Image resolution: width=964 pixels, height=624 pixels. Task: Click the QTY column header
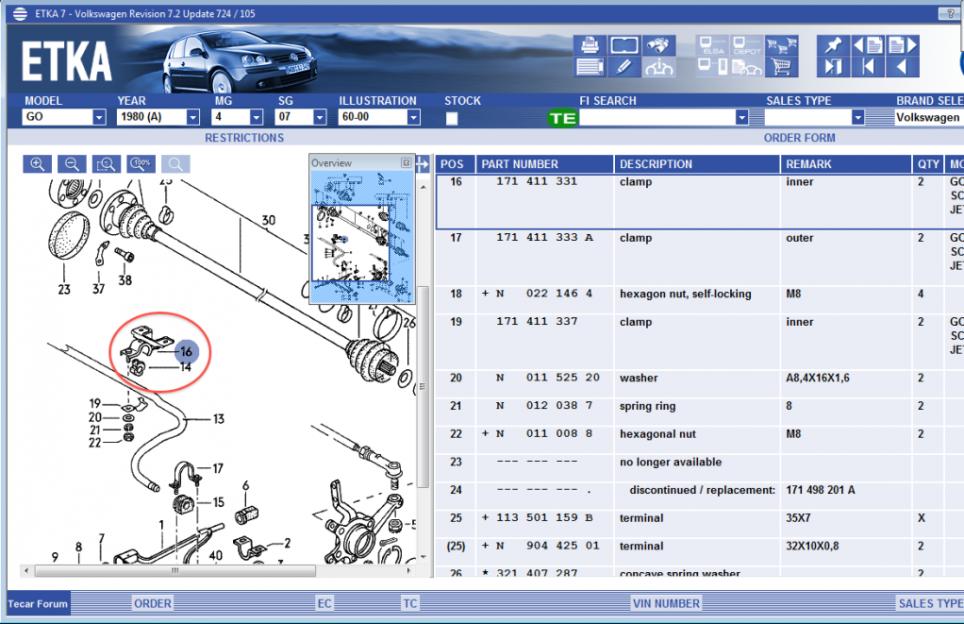coord(928,164)
